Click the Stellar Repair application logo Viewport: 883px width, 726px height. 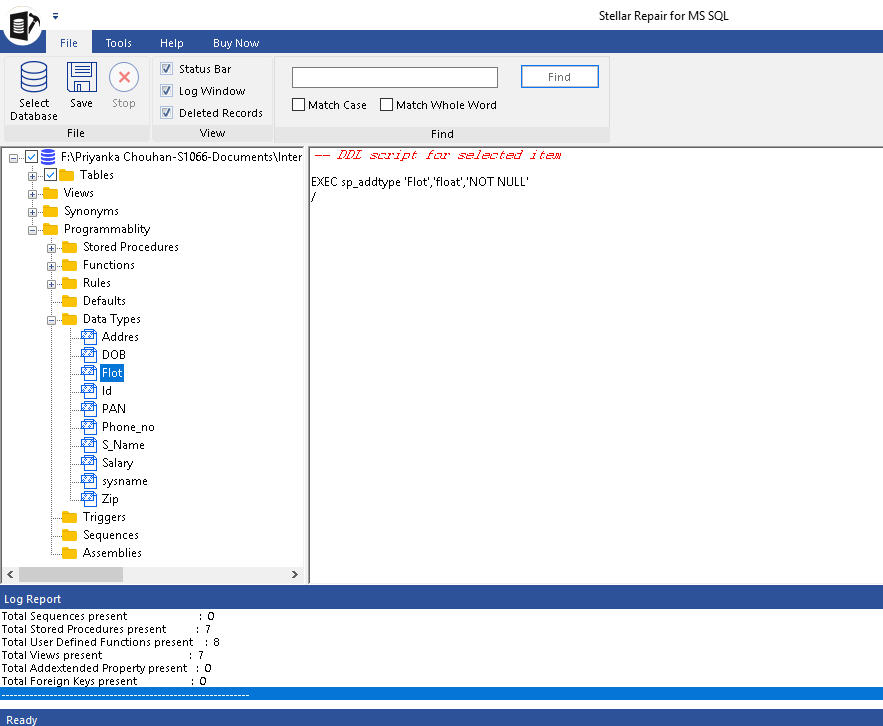pos(23,25)
